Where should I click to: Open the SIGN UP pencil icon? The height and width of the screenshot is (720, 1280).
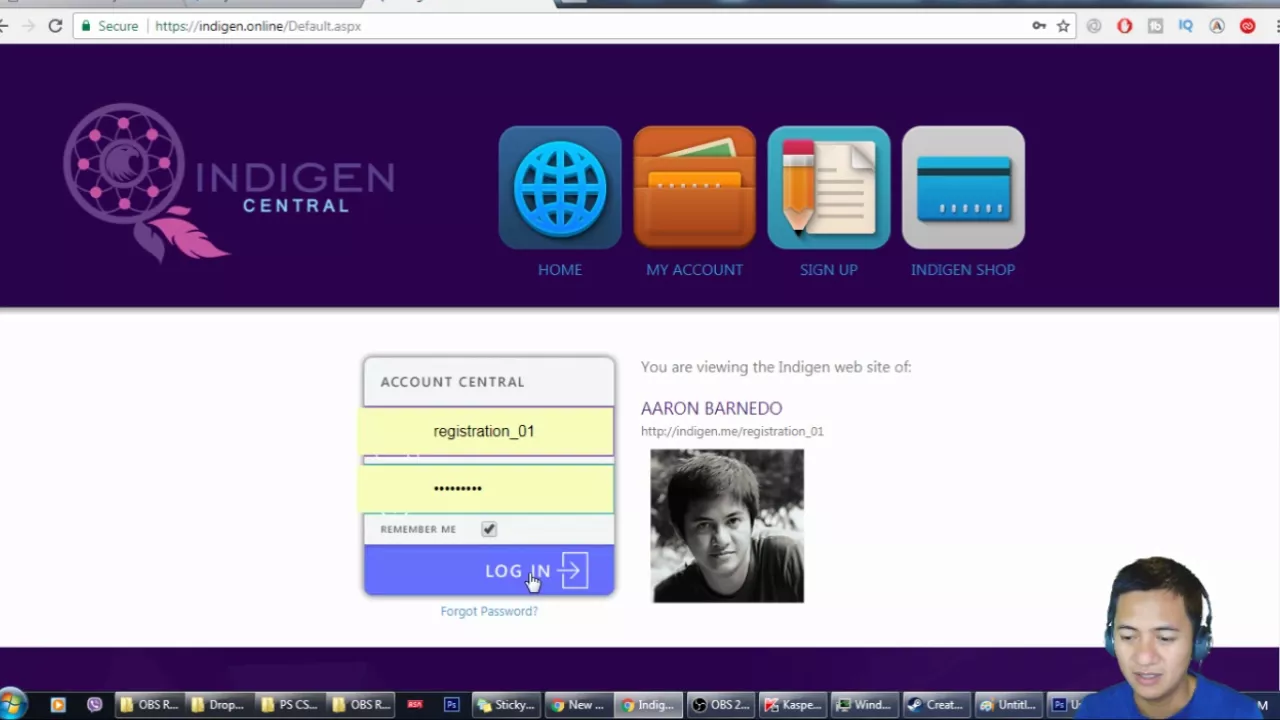tap(829, 187)
